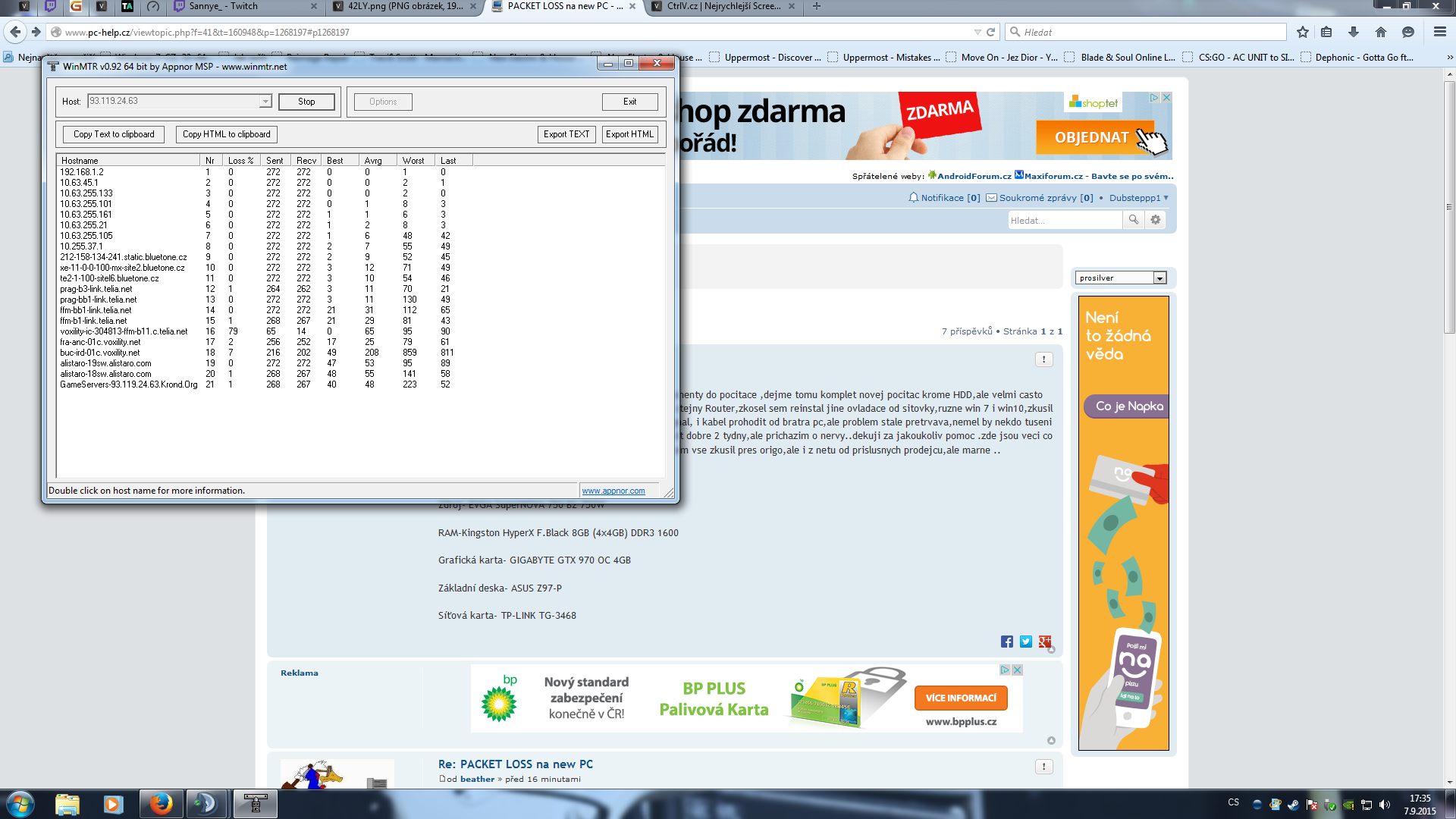Open the forum advanced search gear icon
The height and width of the screenshot is (819, 1456).
coord(1155,220)
